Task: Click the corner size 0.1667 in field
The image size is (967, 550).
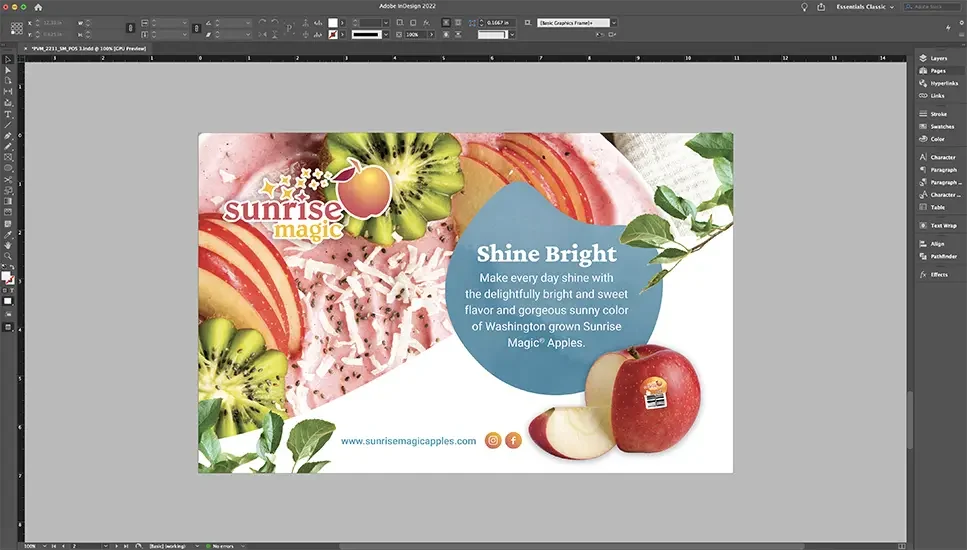Action: click(x=500, y=23)
